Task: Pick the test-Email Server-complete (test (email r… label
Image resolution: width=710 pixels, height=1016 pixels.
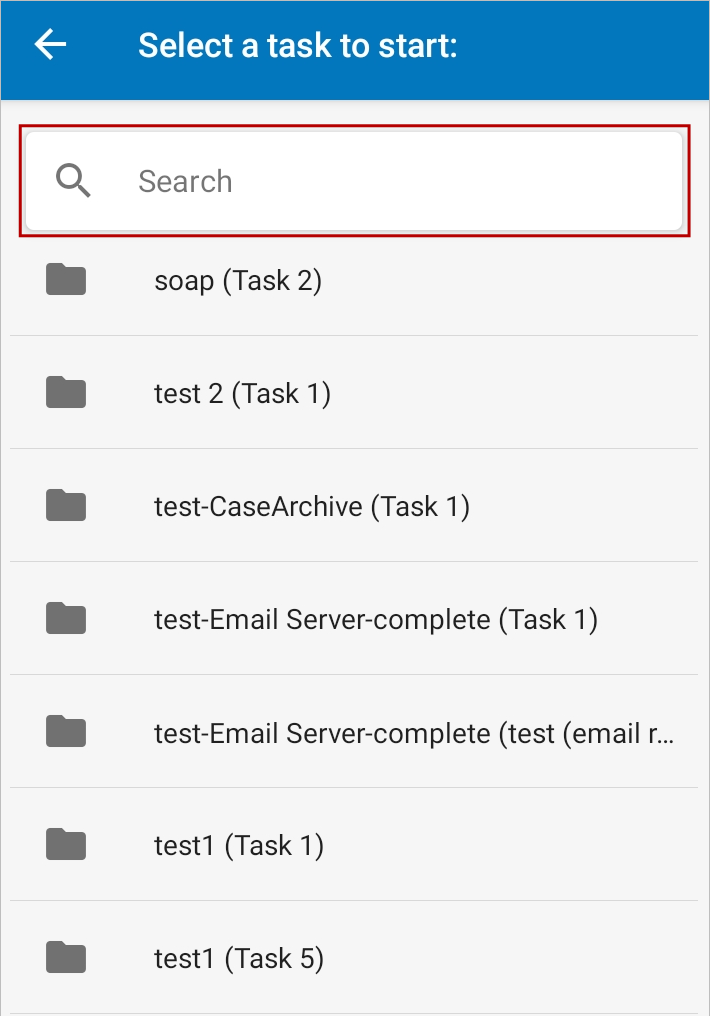Action: coord(414,733)
